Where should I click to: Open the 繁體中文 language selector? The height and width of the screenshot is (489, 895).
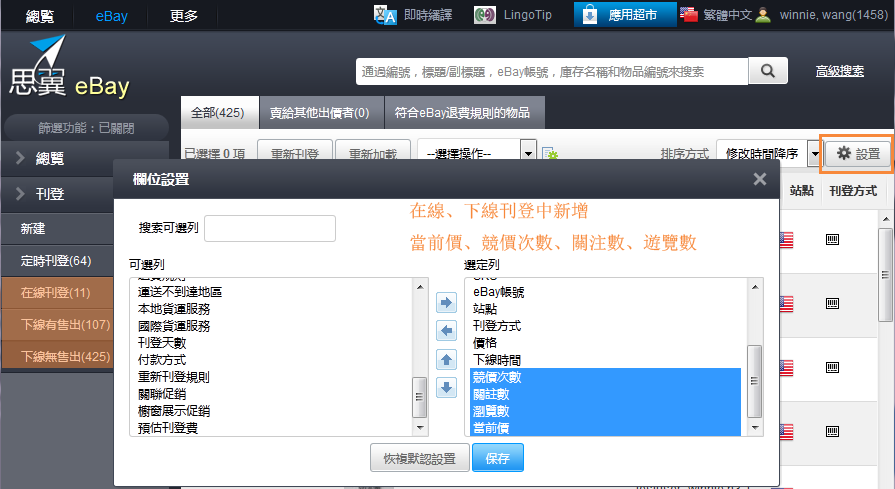pyautogui.click(x=716, y=15)
